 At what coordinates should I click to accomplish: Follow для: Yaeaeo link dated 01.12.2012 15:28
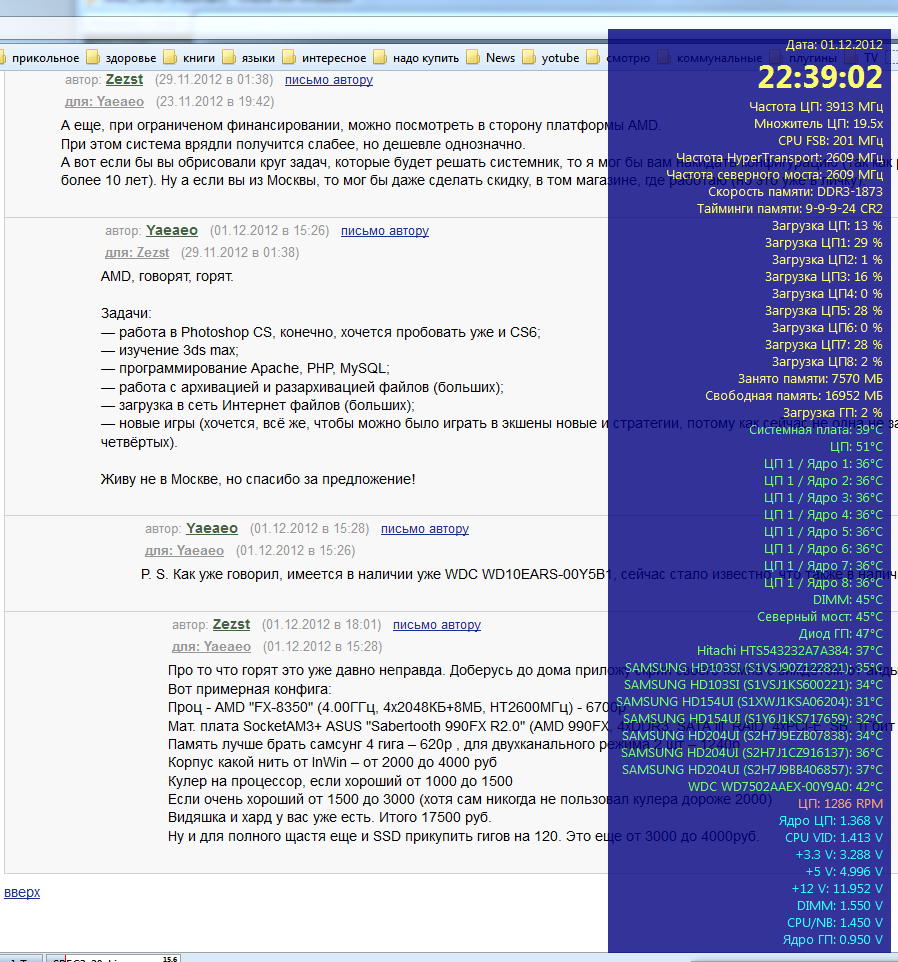point(211,647)
